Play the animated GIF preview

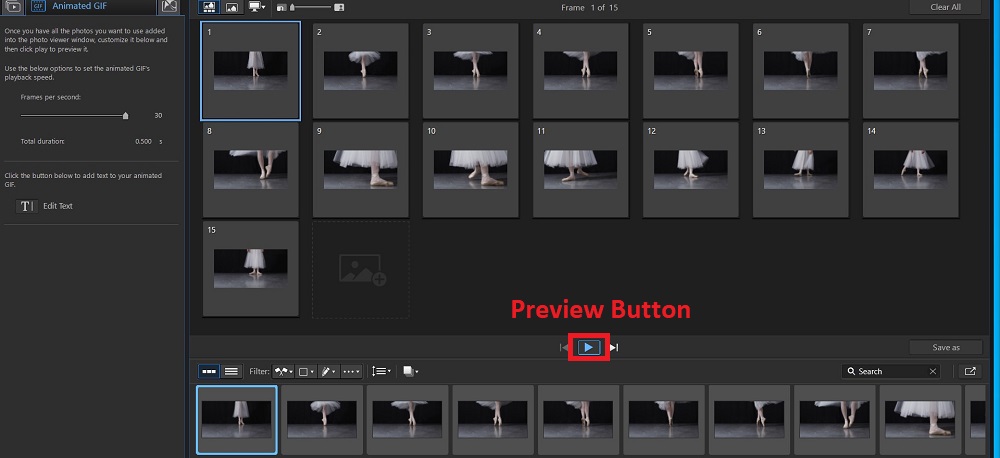pyautogui.click(x=589, y=347)
